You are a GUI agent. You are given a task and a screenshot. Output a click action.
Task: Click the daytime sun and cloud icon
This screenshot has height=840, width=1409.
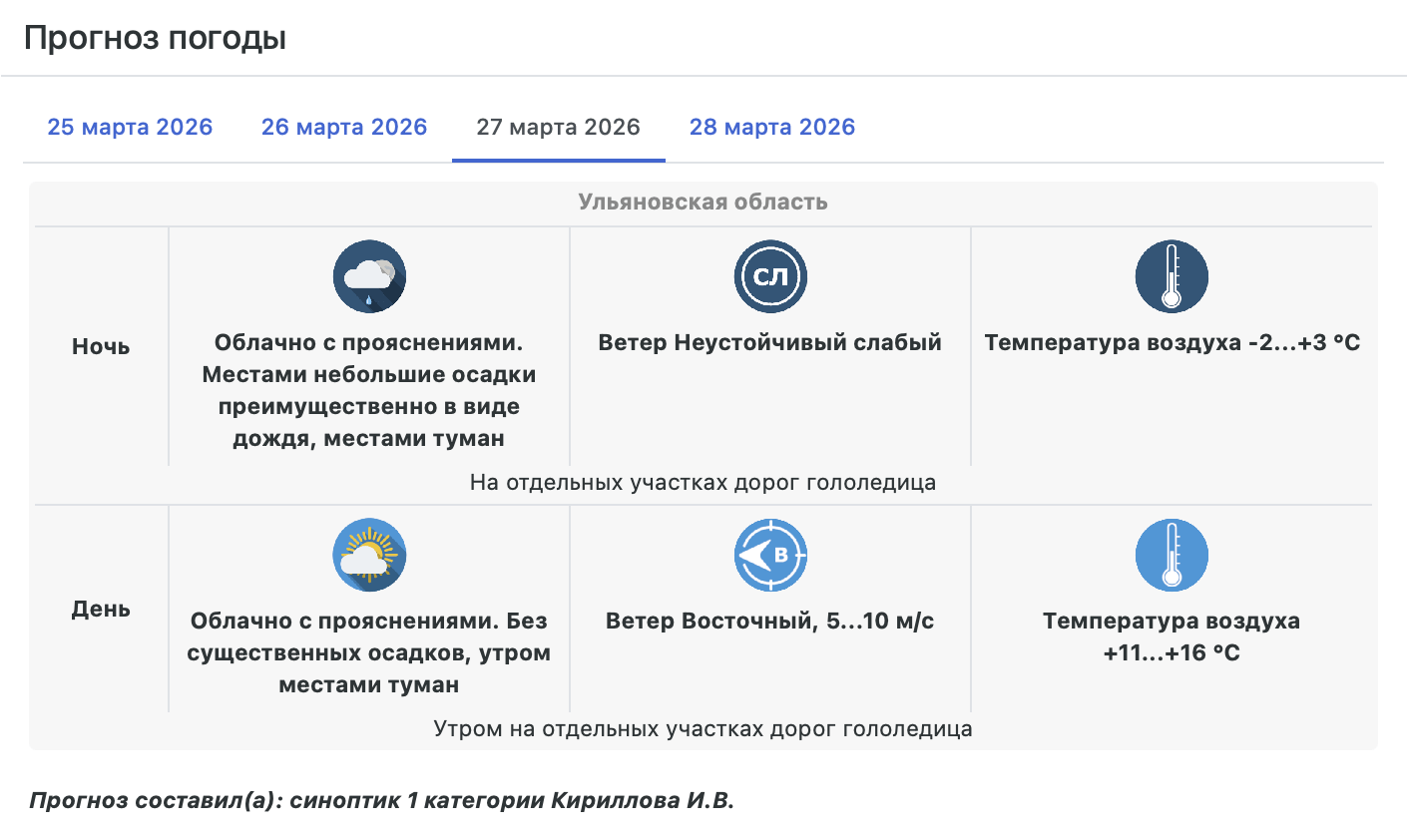pos(369,555)
